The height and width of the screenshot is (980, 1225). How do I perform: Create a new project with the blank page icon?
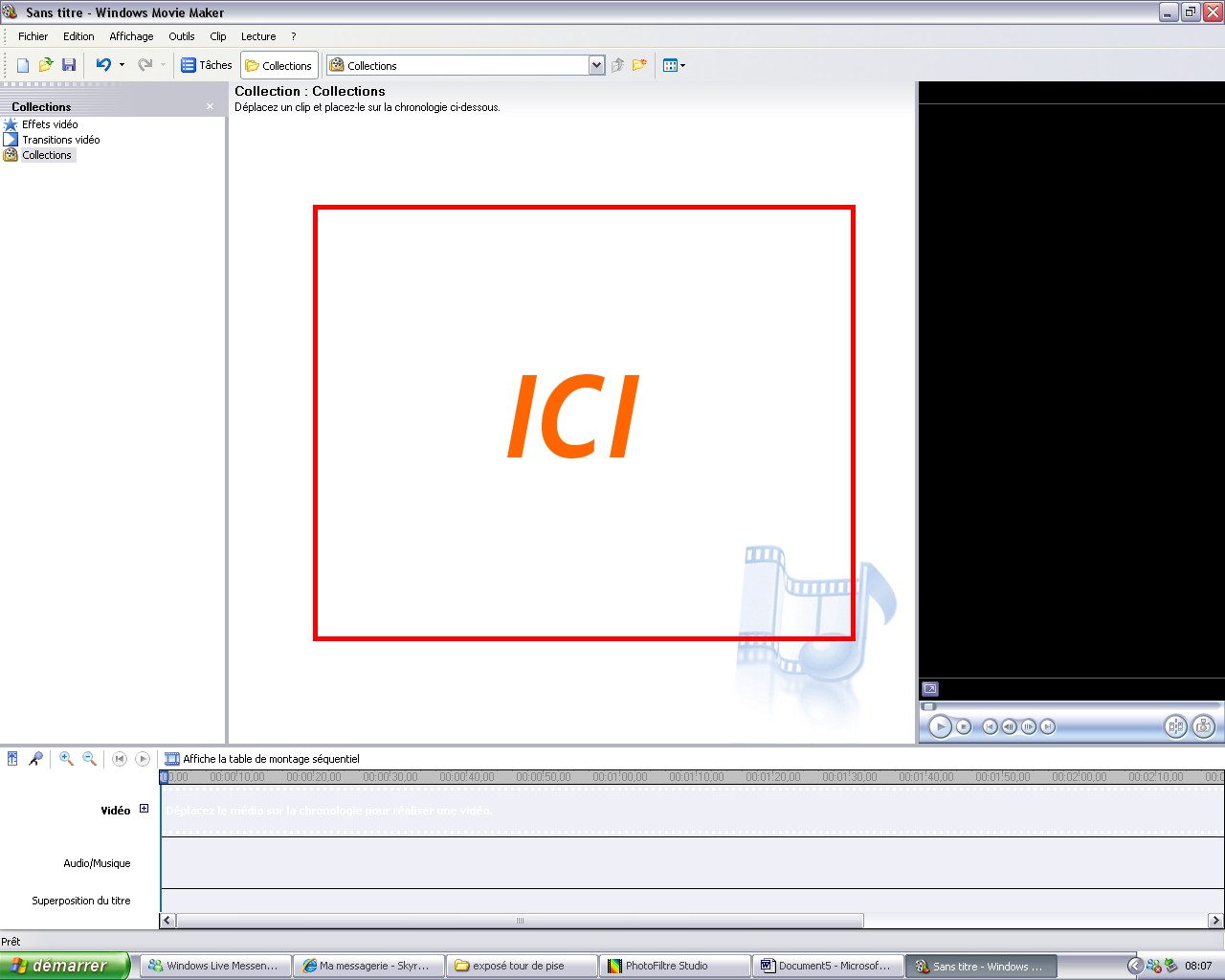23,65
